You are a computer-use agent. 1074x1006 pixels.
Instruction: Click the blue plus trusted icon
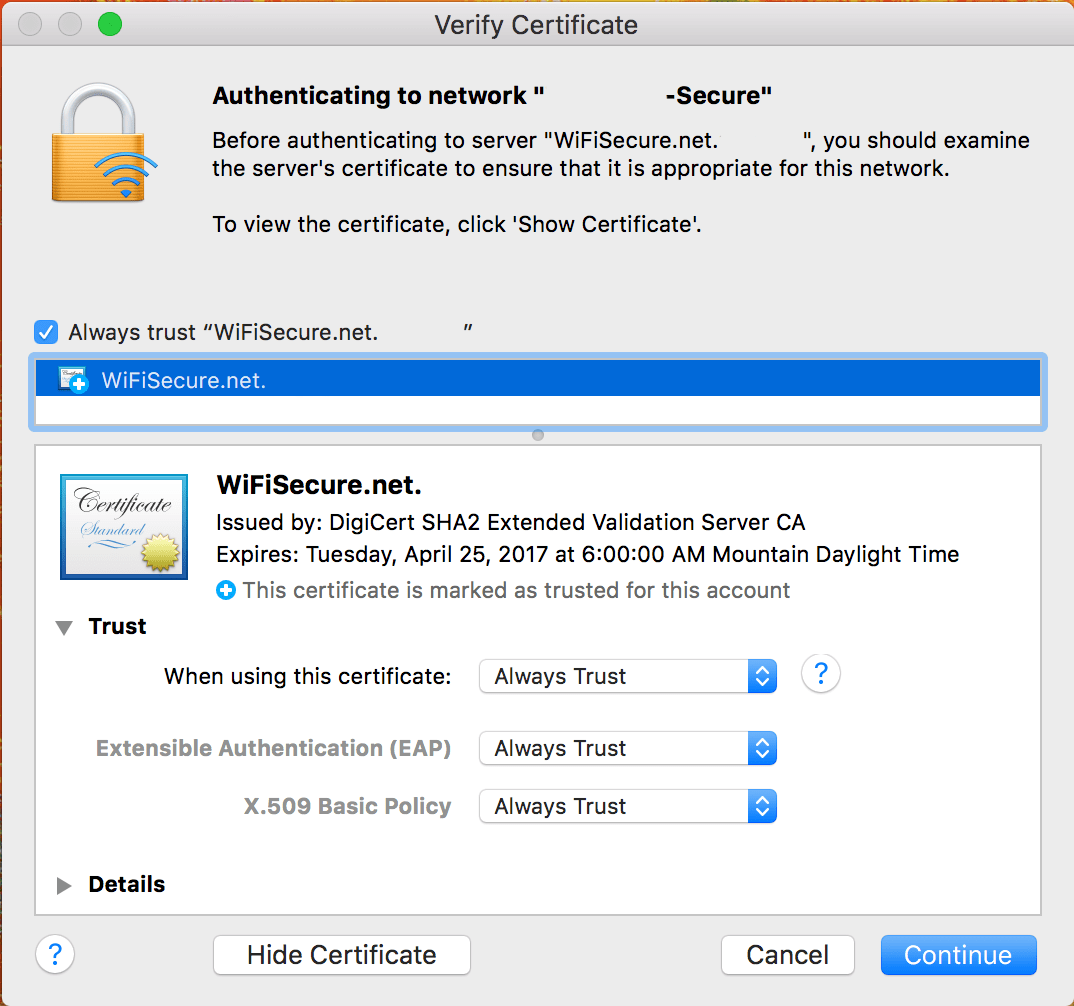pyautogui.click(x=225, y=590)
